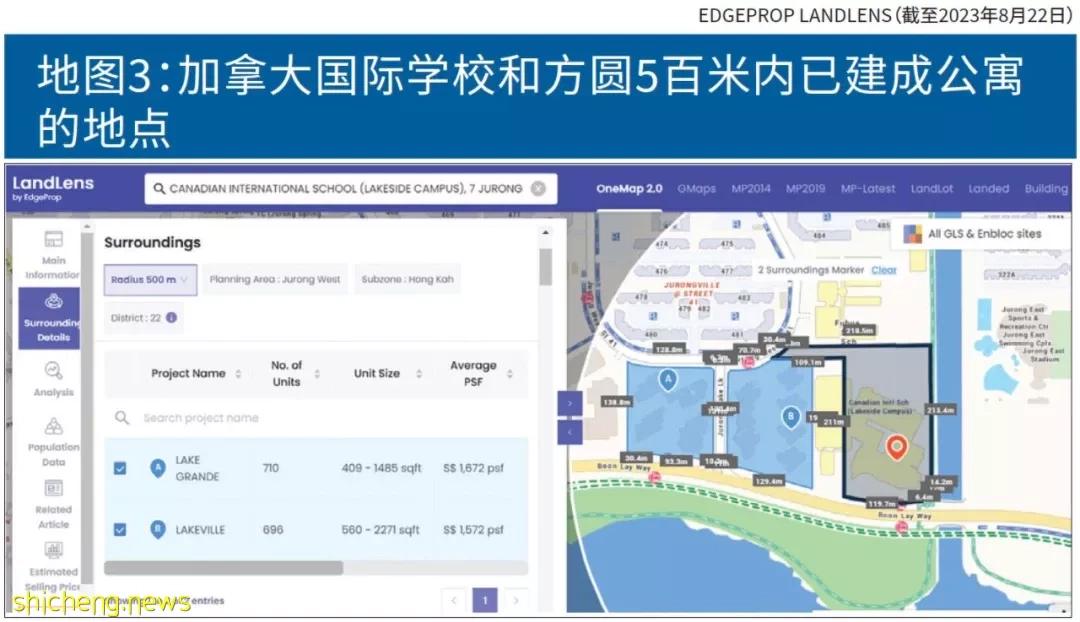Click the Clear surroundings marker link
The image size is (1080, 622).
point(884,270)
